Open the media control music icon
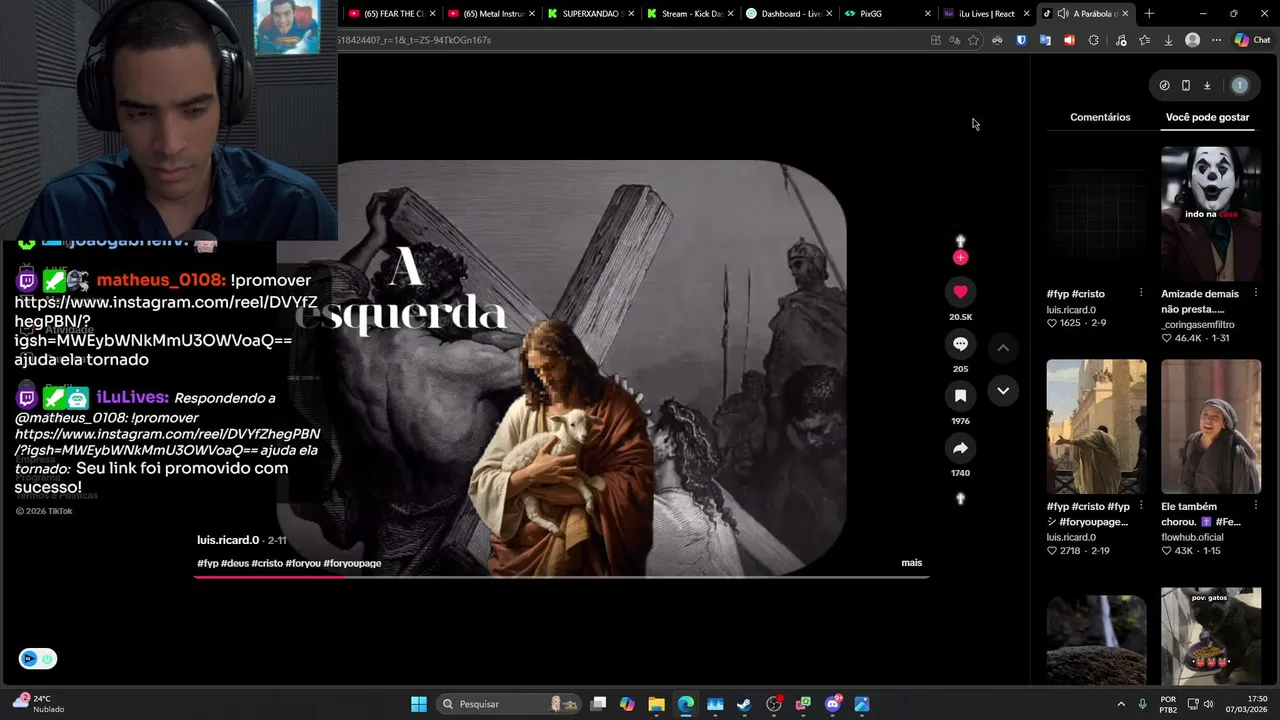Screen dimensions: 1280x720 [1120, 40]
